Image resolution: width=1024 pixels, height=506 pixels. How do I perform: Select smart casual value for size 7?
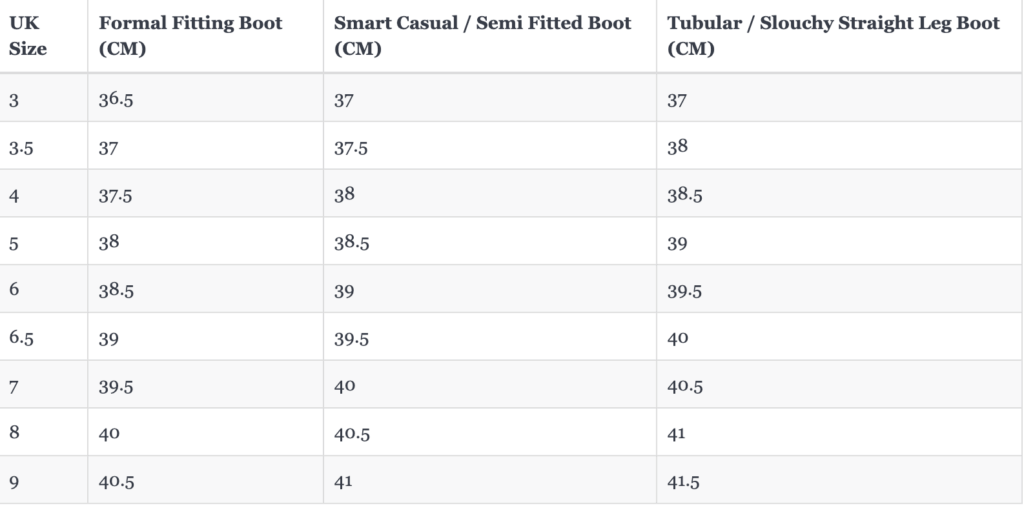[345, 385]
